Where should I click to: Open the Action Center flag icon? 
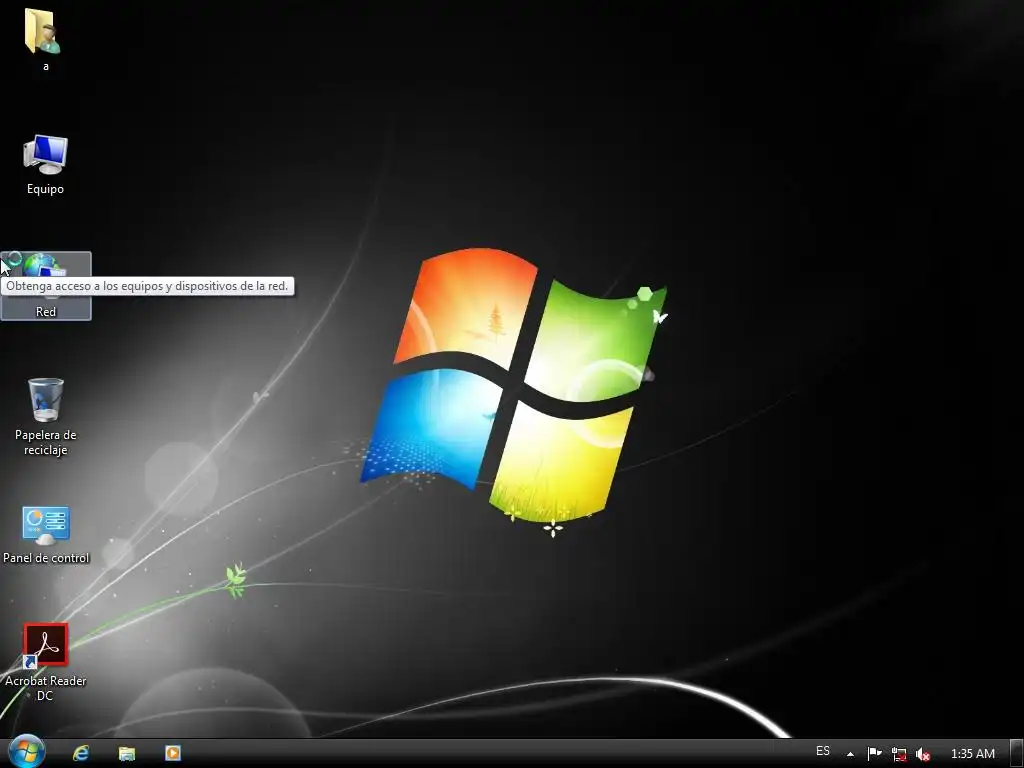point(874,754)
